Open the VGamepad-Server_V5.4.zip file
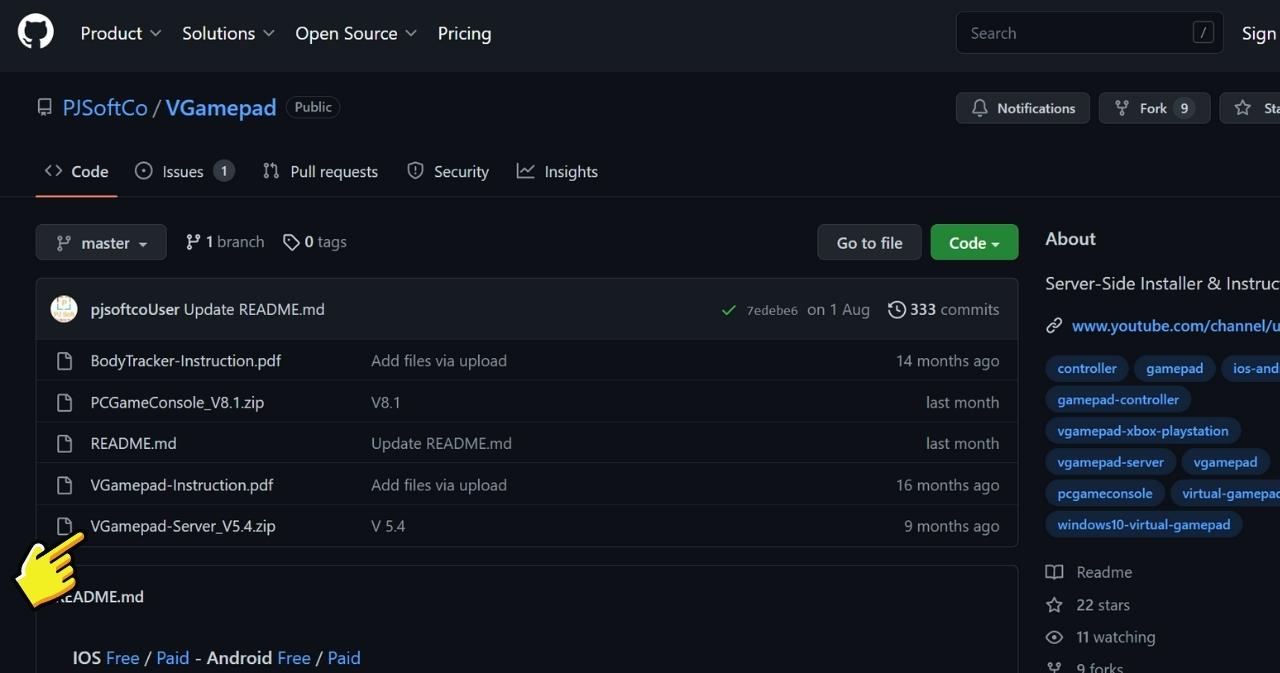 tap(183, 526)
